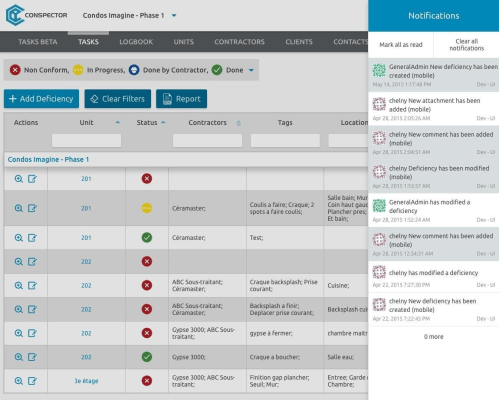This screenshot has width=499, height=400.
Task: Click the Conspector logo
Action: point(36,15)
